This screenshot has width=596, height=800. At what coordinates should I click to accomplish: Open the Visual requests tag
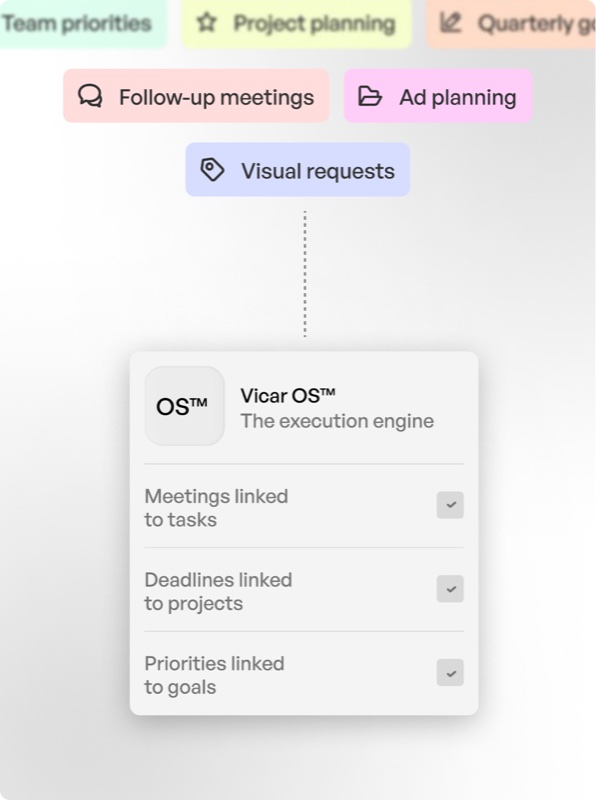click(x=297, y=169)
